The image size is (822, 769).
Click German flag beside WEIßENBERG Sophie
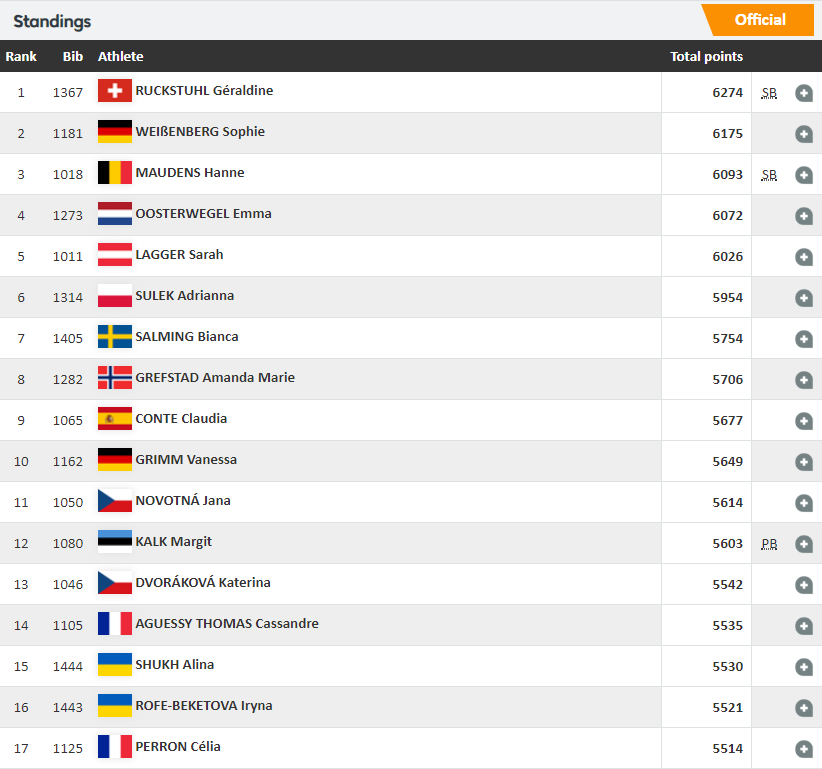click(115, 132)
